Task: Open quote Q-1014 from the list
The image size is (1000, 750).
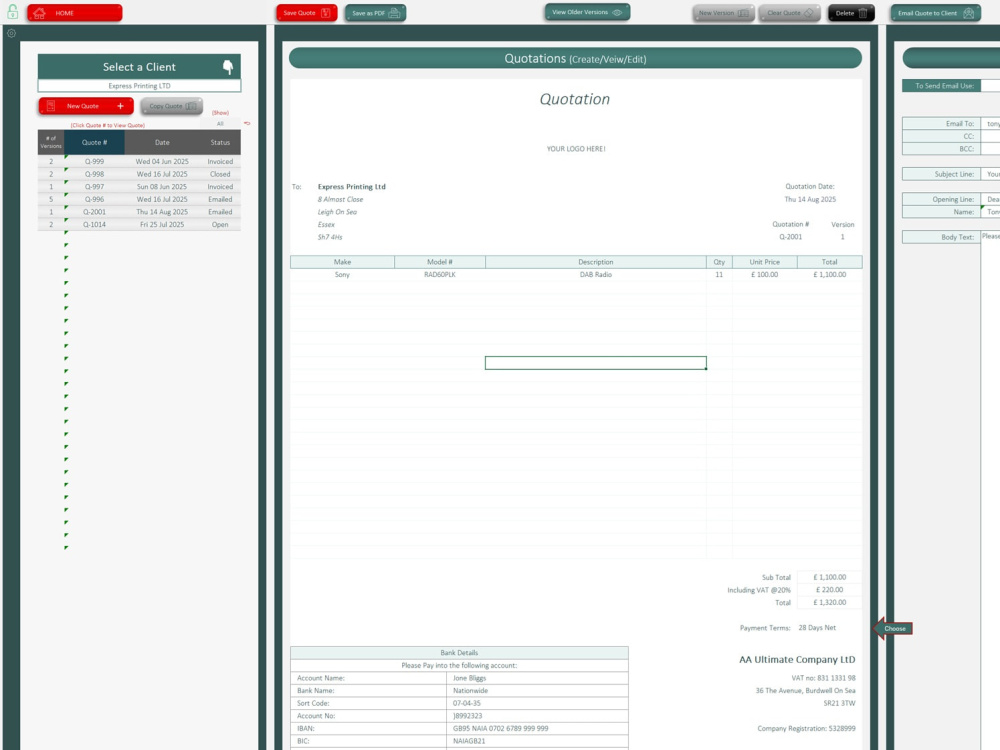Action: click(x=94, y=224)
